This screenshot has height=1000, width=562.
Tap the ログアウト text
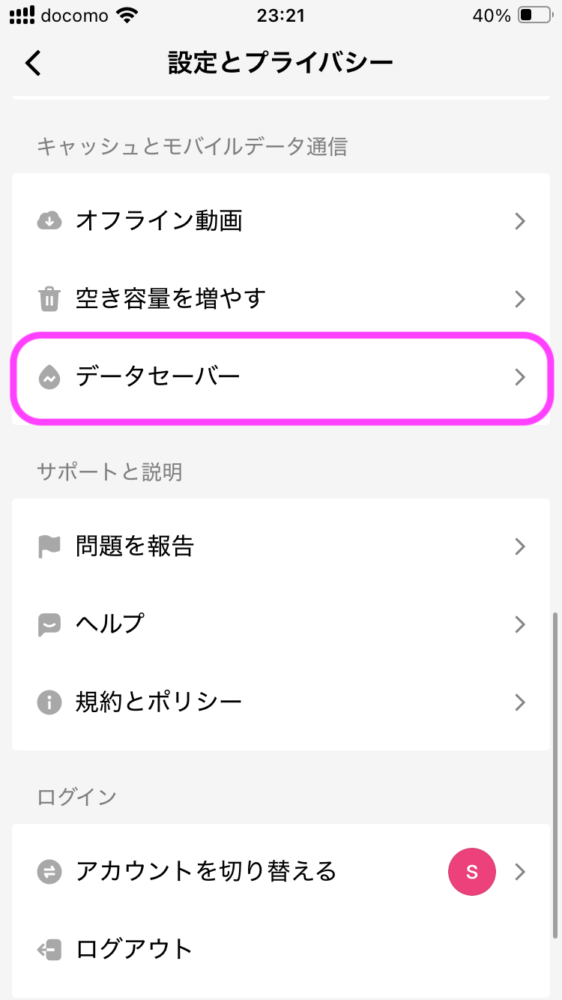coord(134,950)
